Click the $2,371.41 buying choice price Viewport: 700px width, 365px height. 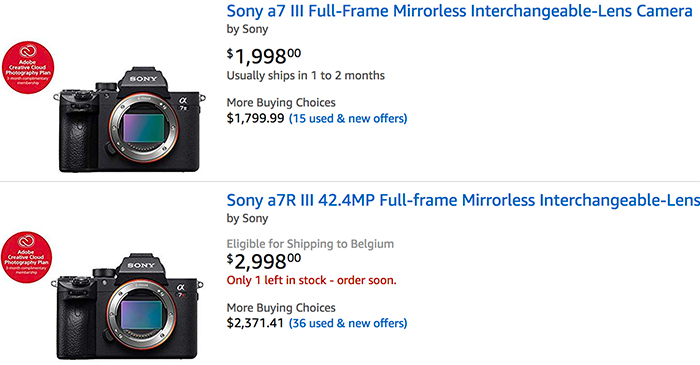click(x=255, y=323)
